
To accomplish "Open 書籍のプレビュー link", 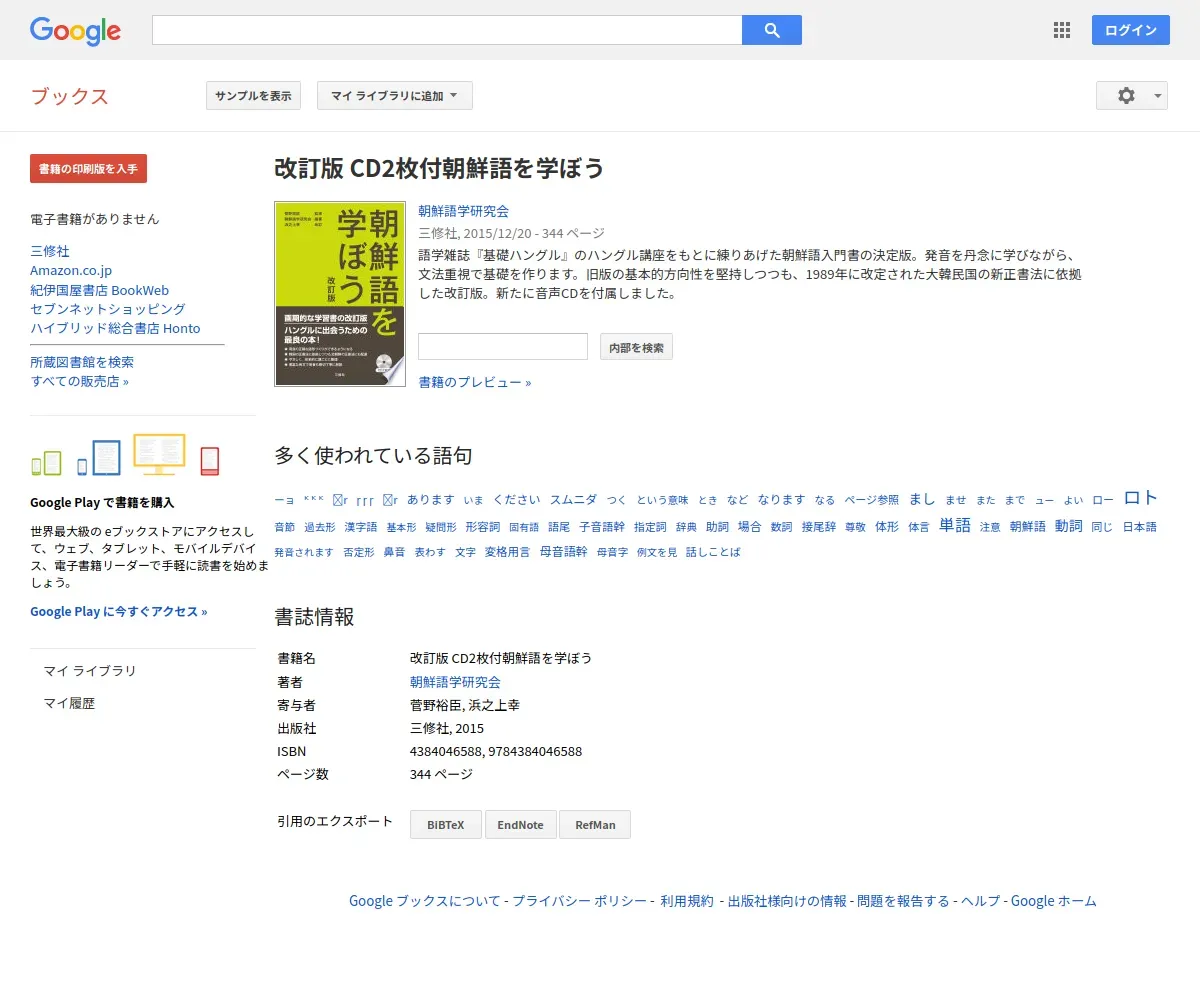I will (x=475, y=382).
